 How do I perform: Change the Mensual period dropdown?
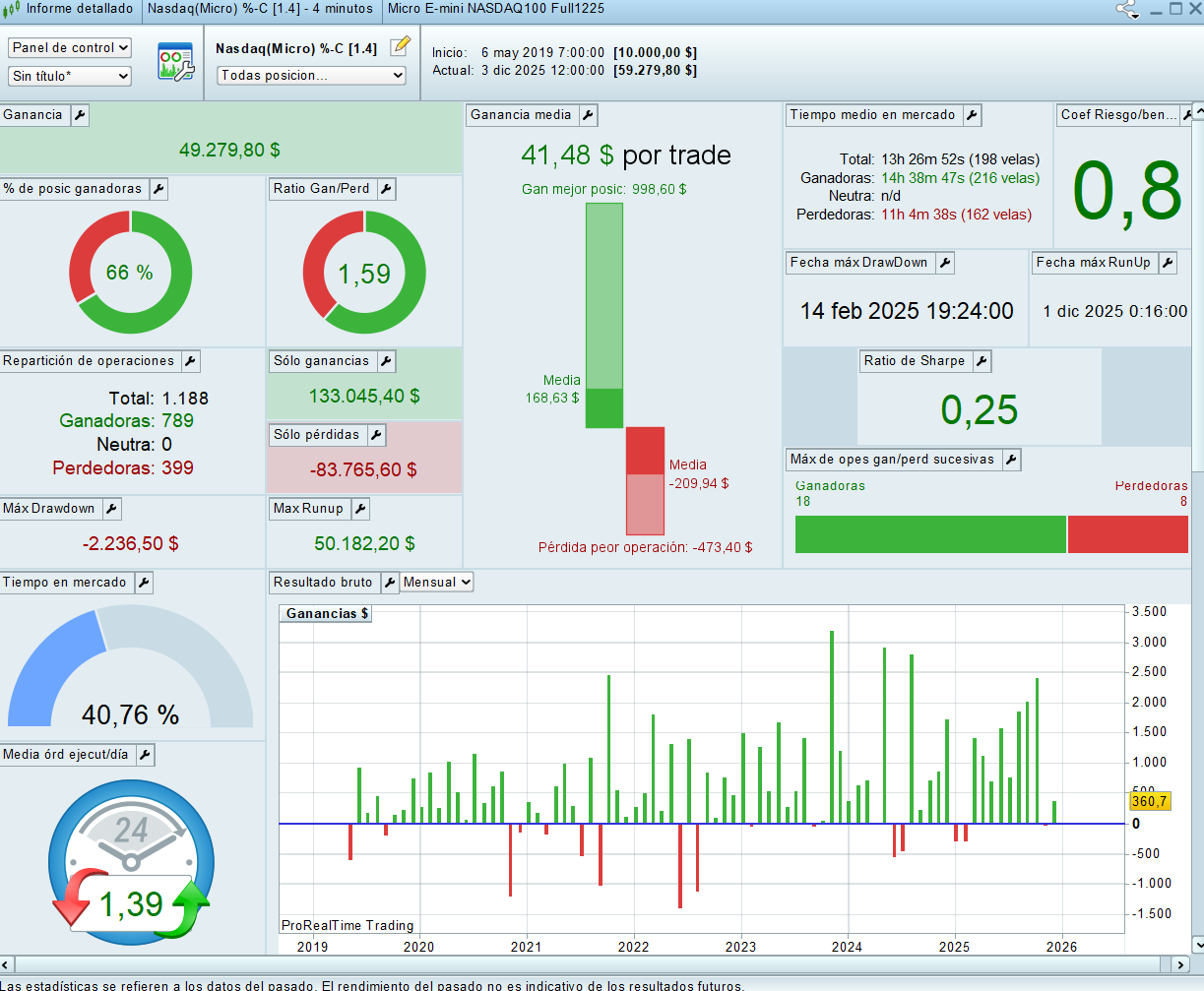pos(436,583)
